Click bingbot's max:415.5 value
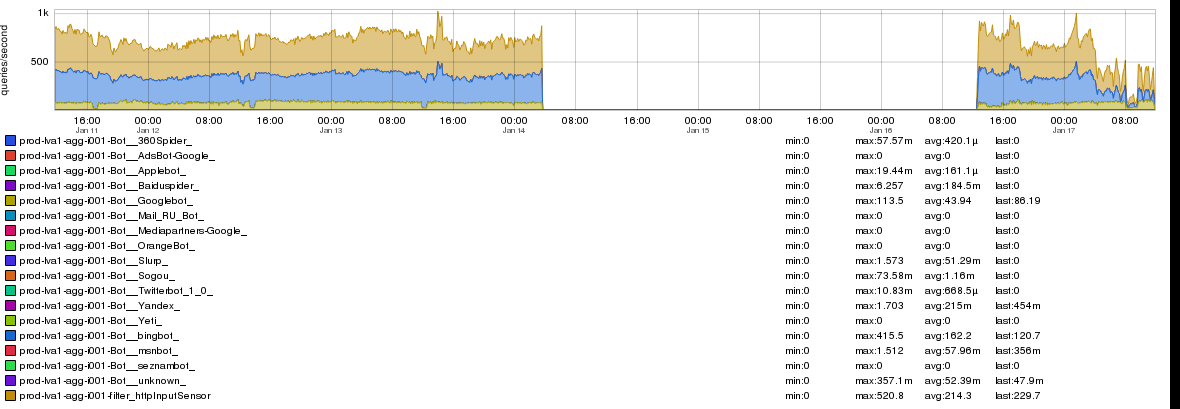The image size is (1180, 409). (x=877, y=336)
